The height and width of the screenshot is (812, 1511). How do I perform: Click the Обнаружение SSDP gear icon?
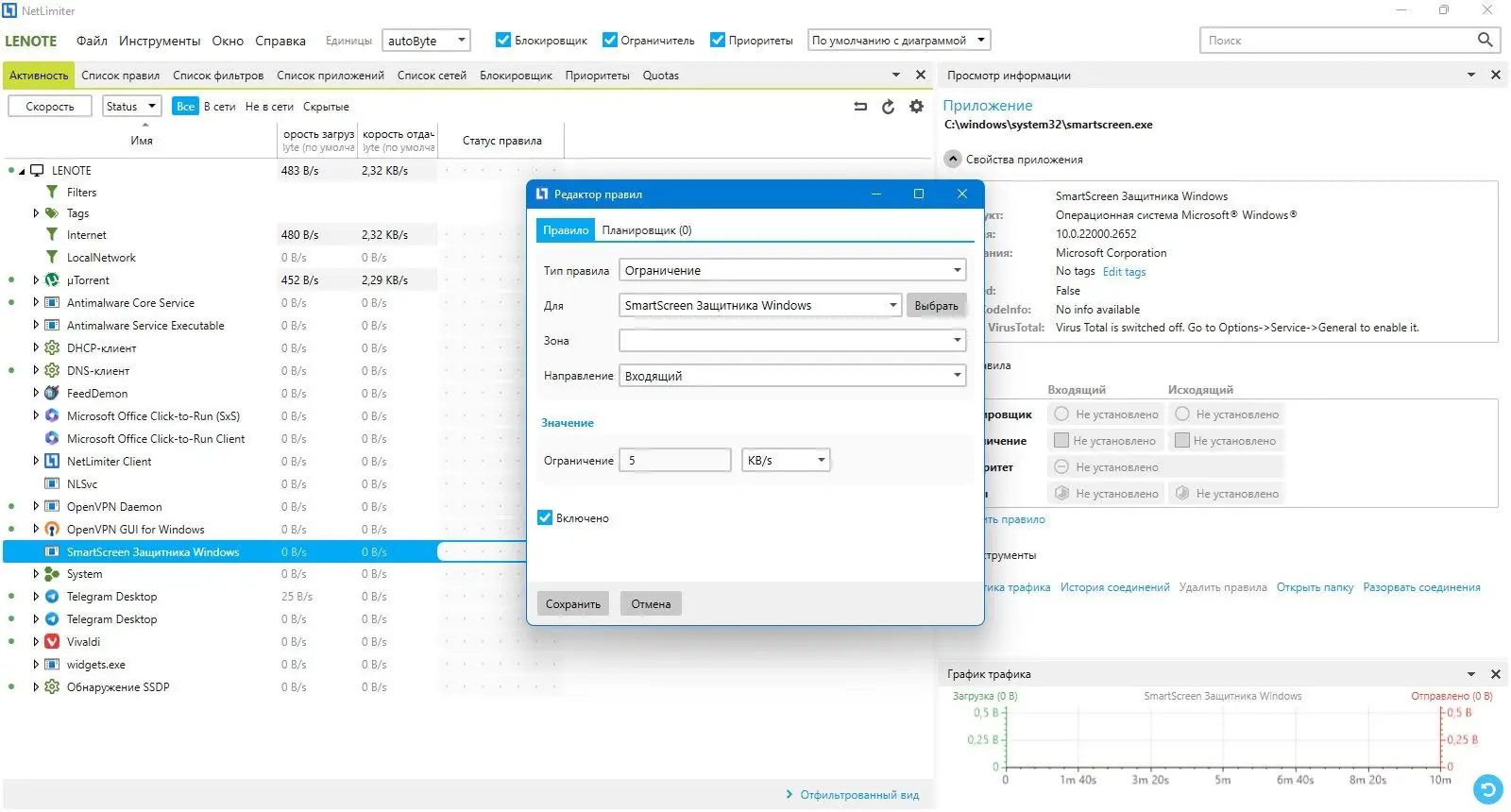pyautogui.click(x=52, y=687)
